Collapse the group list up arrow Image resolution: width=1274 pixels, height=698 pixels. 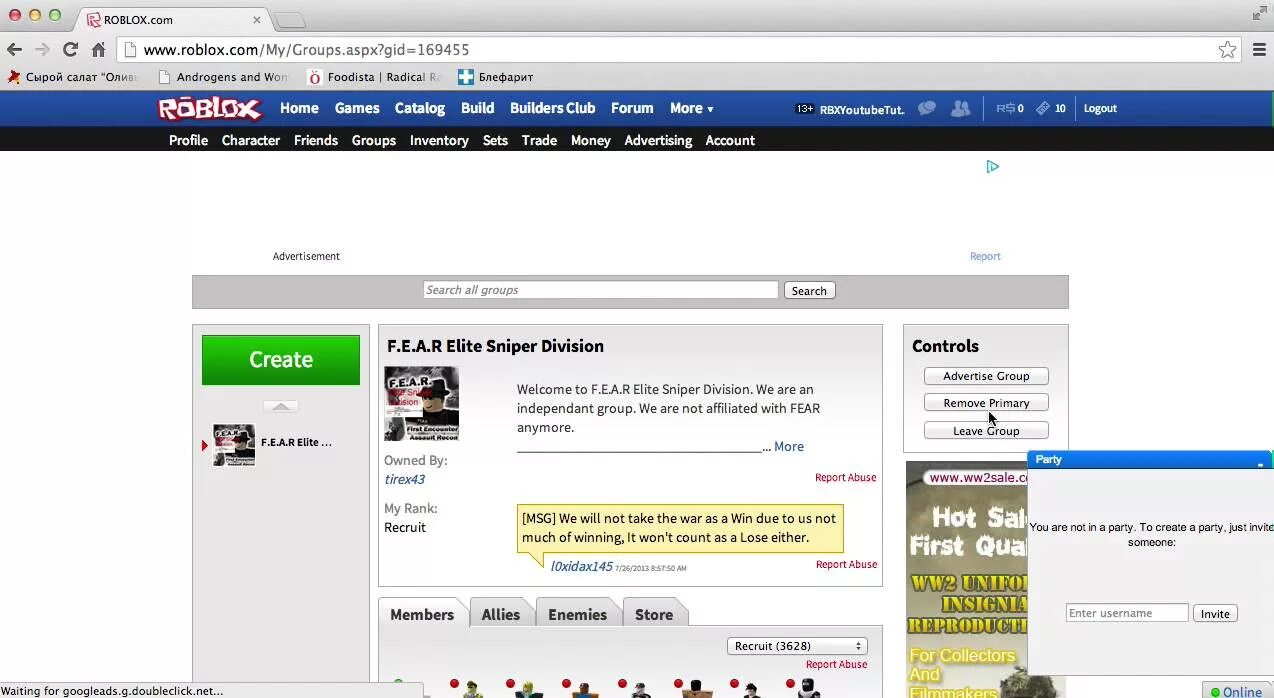point(281,406)
